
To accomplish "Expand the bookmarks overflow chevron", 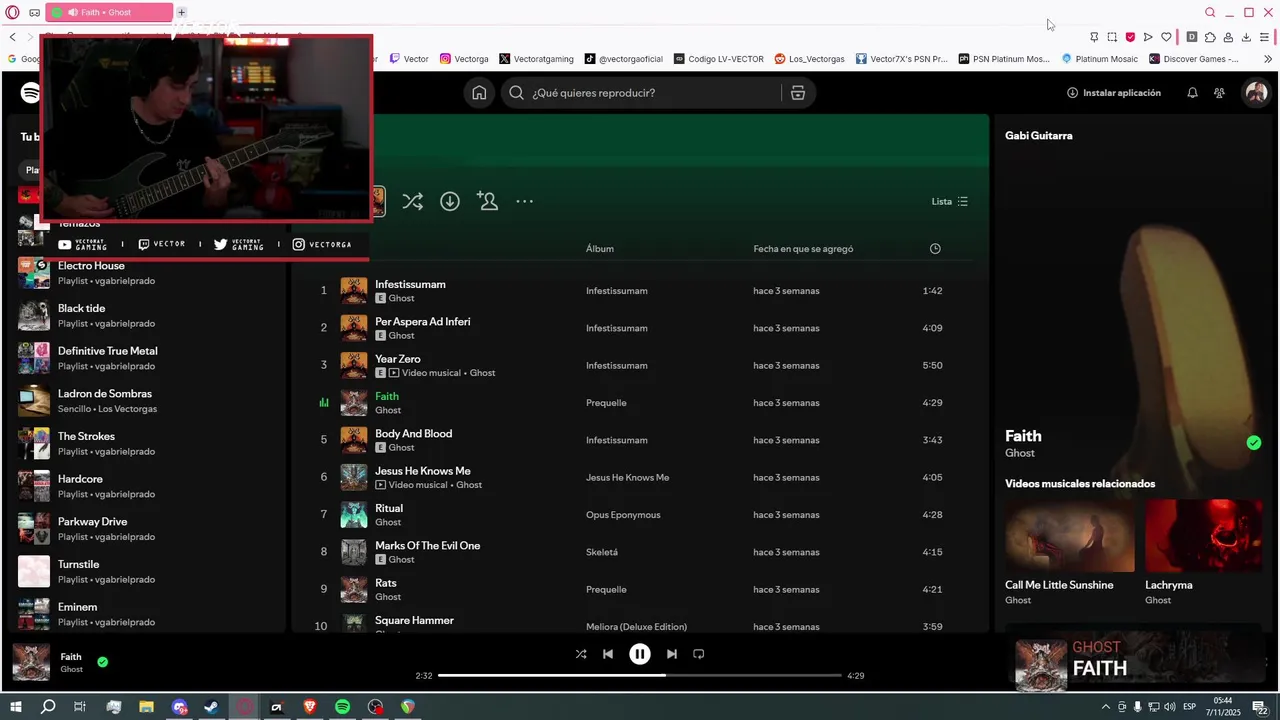I will [x=1268, y=59].
